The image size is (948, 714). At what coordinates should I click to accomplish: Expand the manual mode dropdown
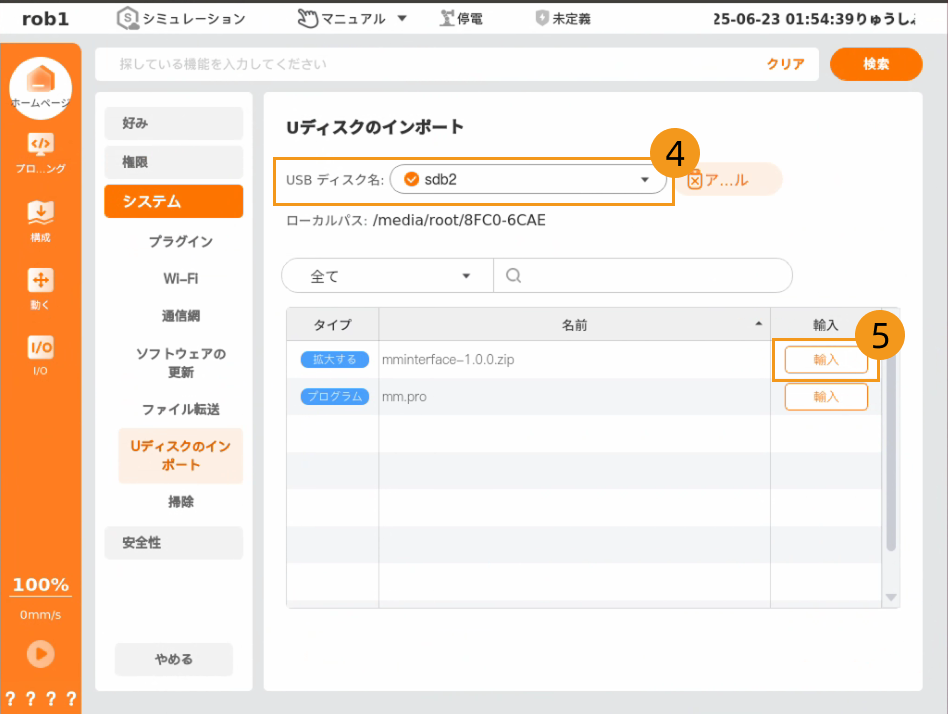(402, 18)
